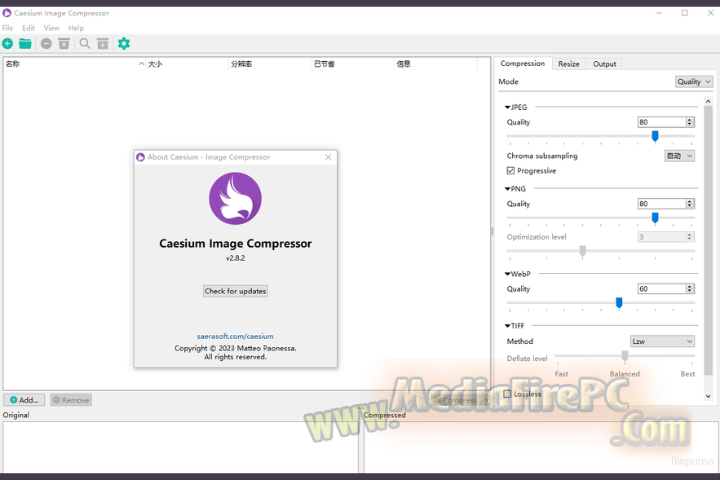This screenshot has width=720, height=480.
Task: Click the settings panel scrollbar down arrow
Action: pyautogui.click(x=708, y=396)
